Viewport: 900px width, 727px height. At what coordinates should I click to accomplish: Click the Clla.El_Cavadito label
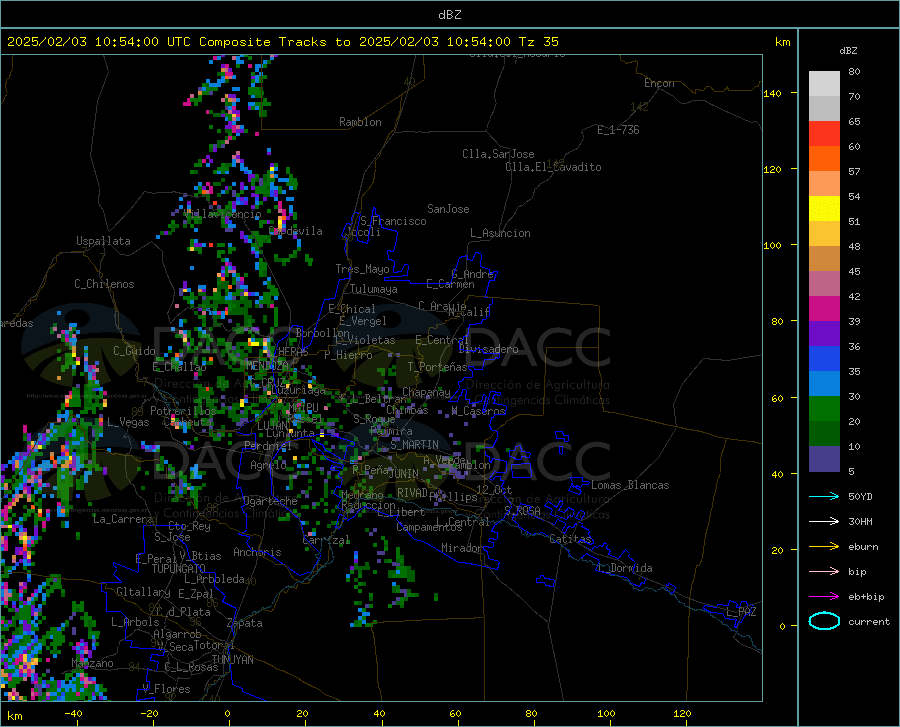(553, 167)
